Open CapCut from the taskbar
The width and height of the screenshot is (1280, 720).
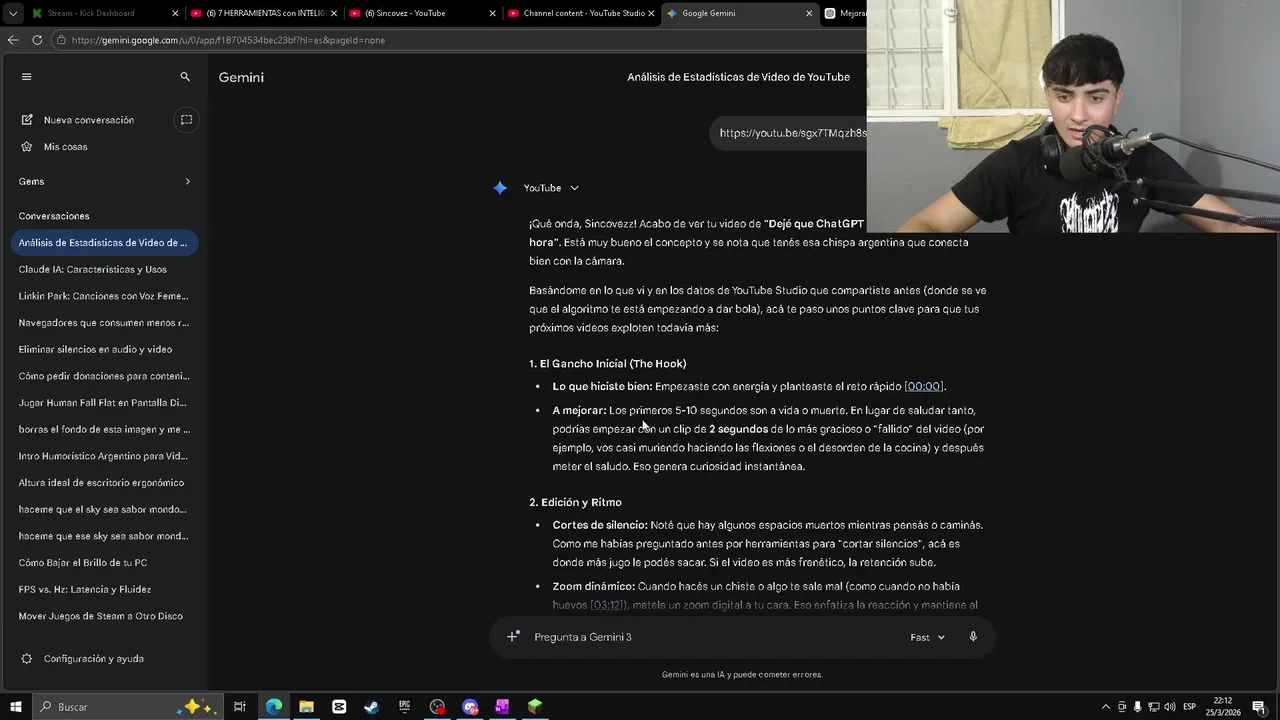[339, 707]
